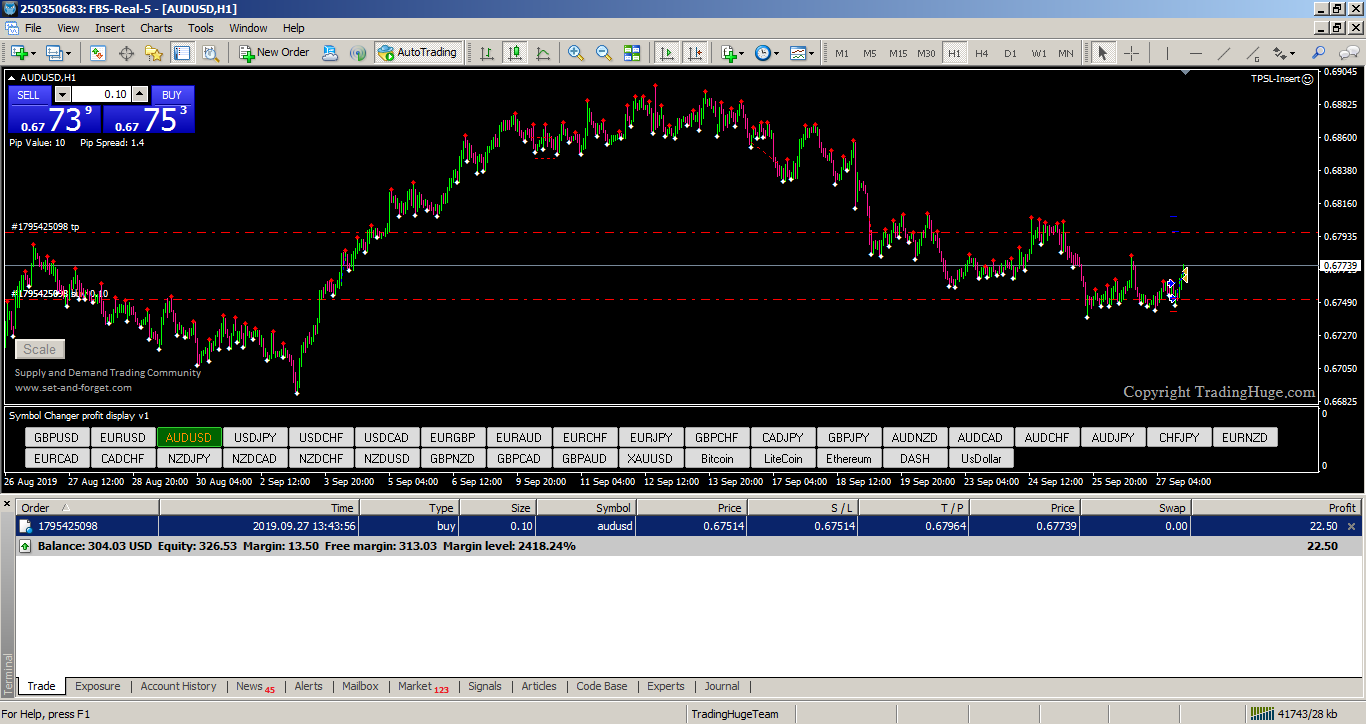Switch to H4 timeframe
This screenshot has height=724, width=1366.
pyautogui.click(x=982, y=53)
